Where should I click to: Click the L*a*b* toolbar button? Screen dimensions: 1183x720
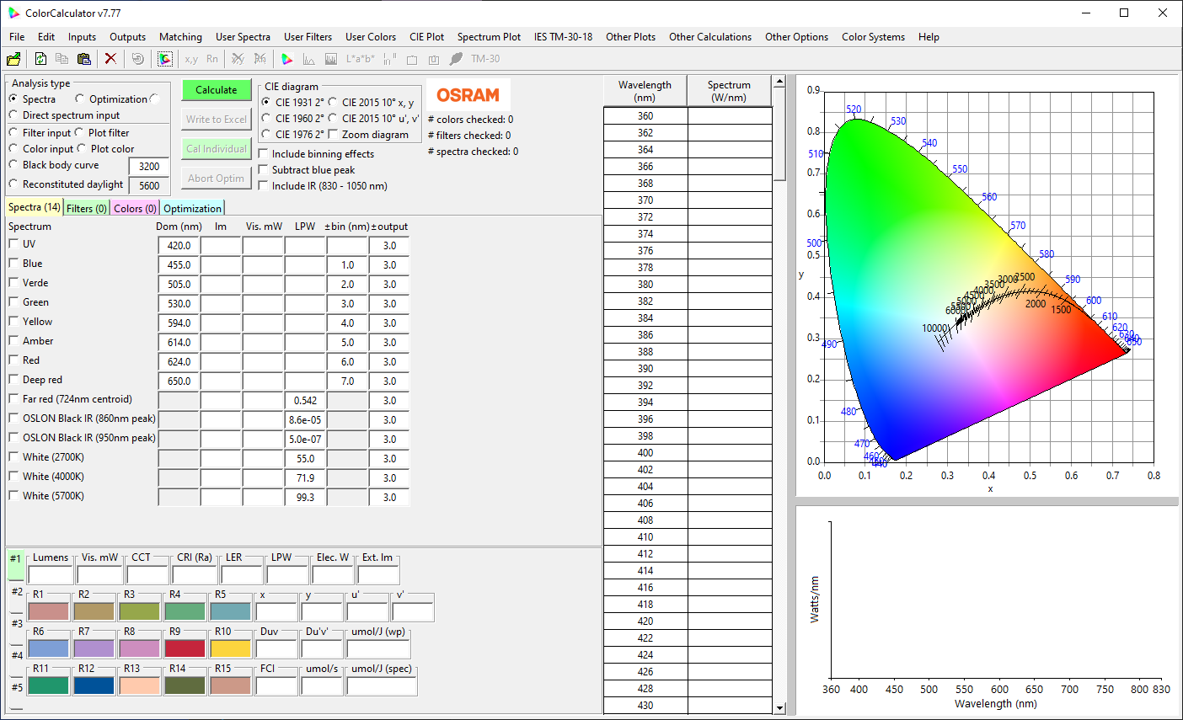(x=360, y=60)
